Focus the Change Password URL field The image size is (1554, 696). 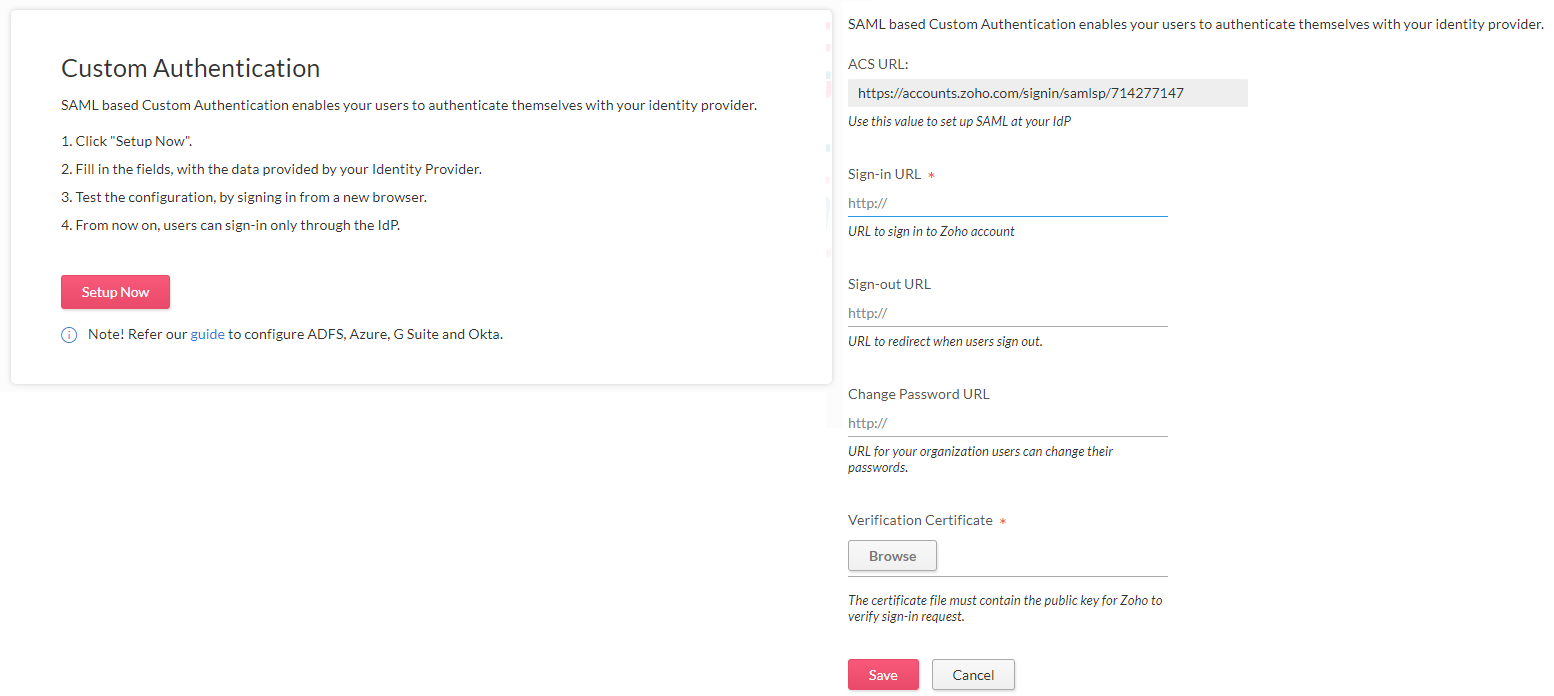1007,423
